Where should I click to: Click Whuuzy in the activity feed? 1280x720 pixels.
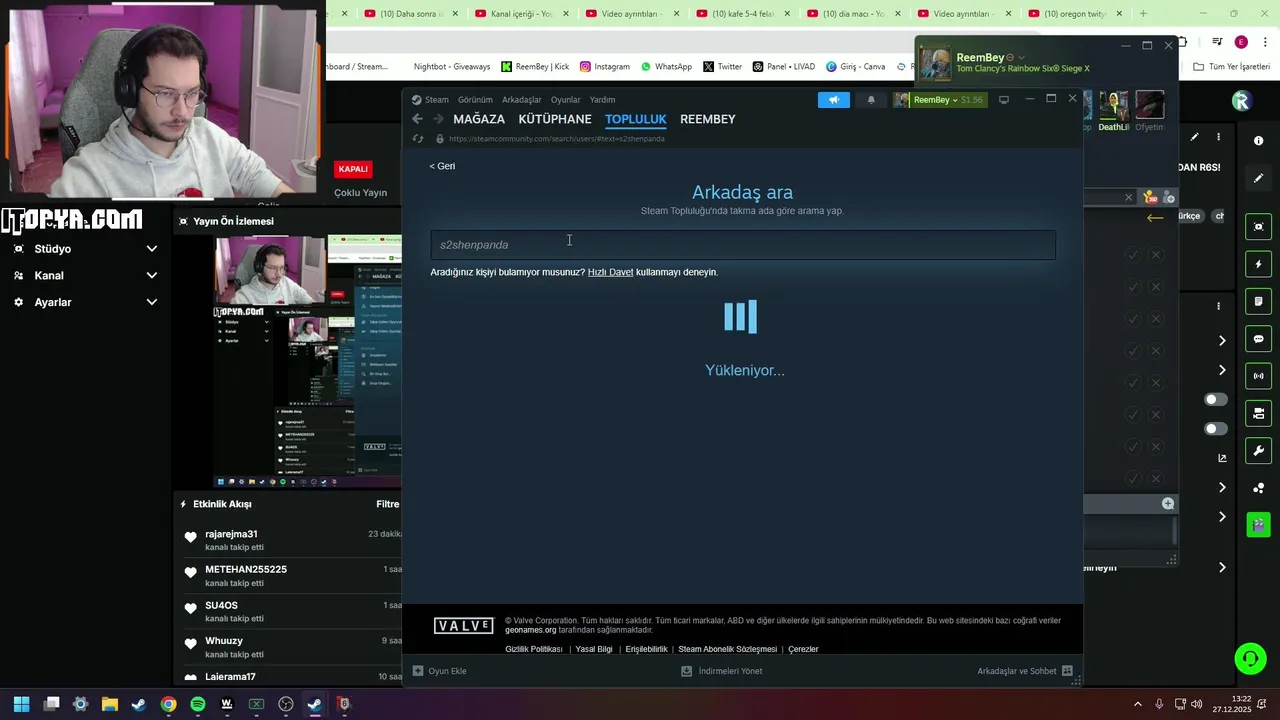click(224, 640)
